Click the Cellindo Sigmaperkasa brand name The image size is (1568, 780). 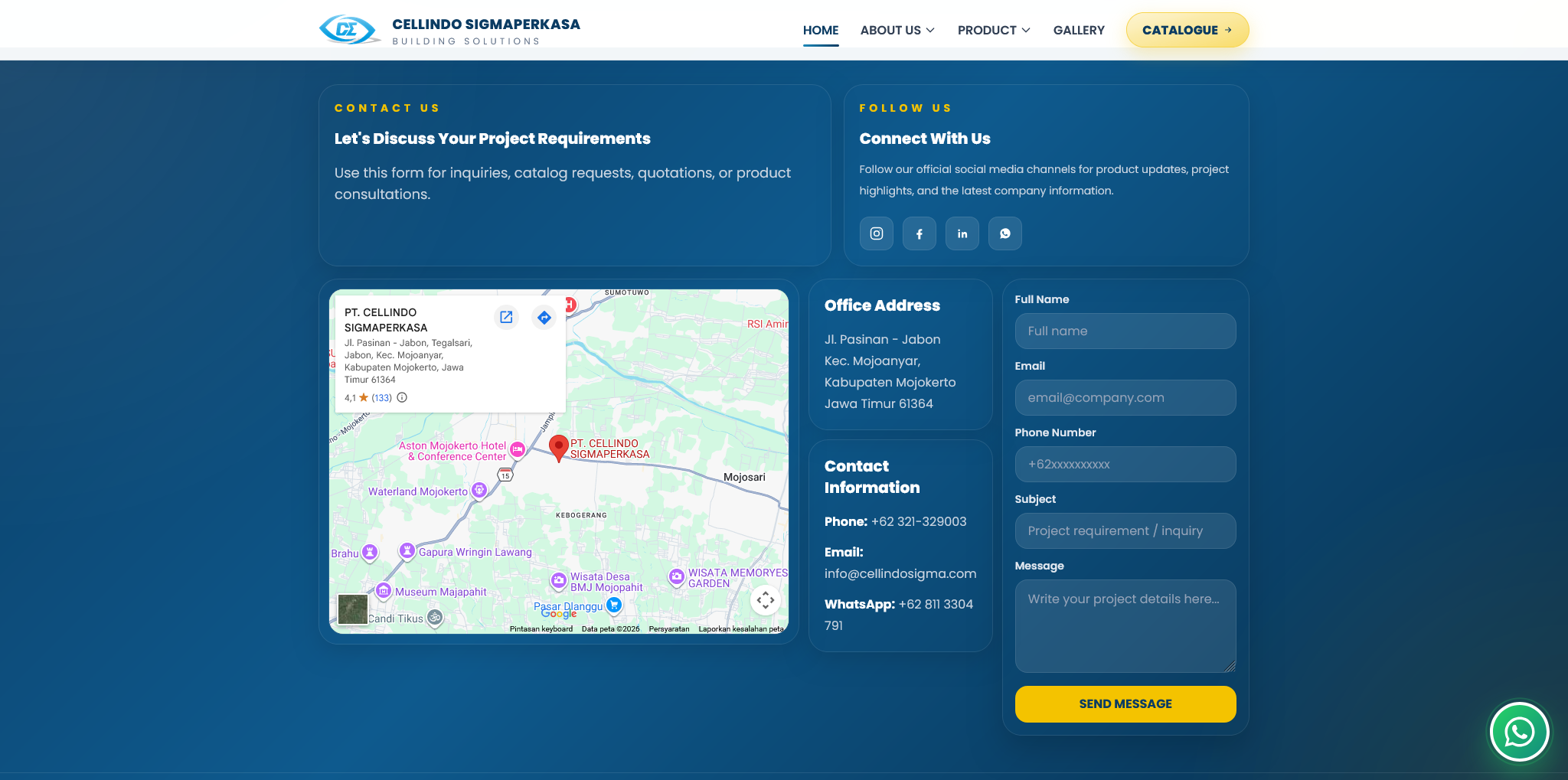pyautogui.click(x=486, y=24)
